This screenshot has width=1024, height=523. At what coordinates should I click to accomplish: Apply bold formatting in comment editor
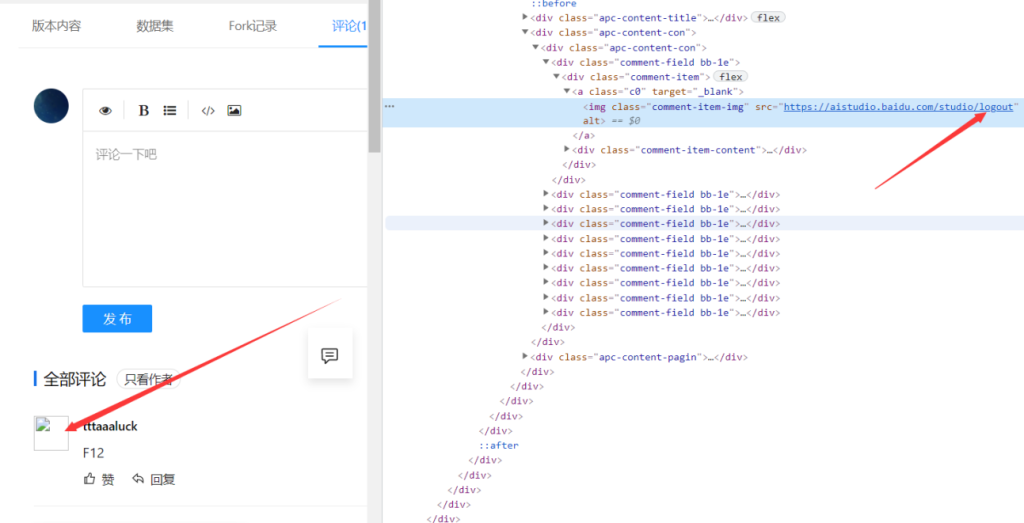144,111
